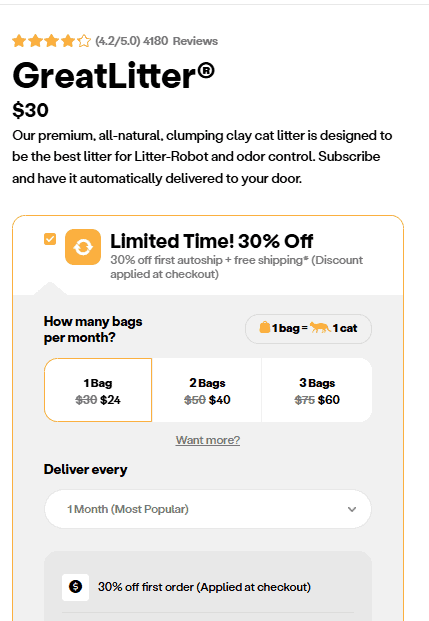Click the third gold rating star
Image resolution: width=429 pixels, height=621 pixels.
point(51,41)
